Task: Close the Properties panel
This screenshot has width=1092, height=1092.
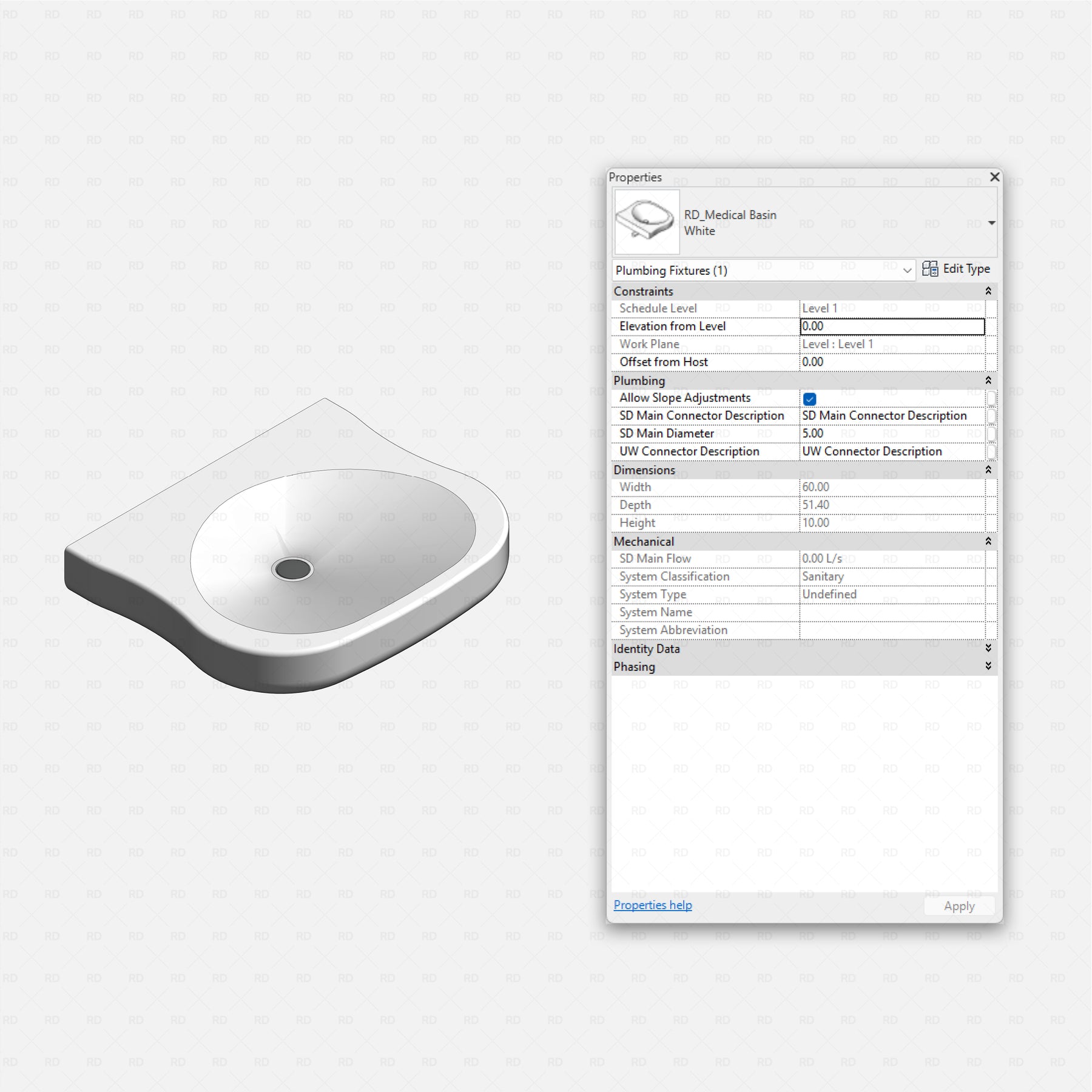Action: click(994, 177)
